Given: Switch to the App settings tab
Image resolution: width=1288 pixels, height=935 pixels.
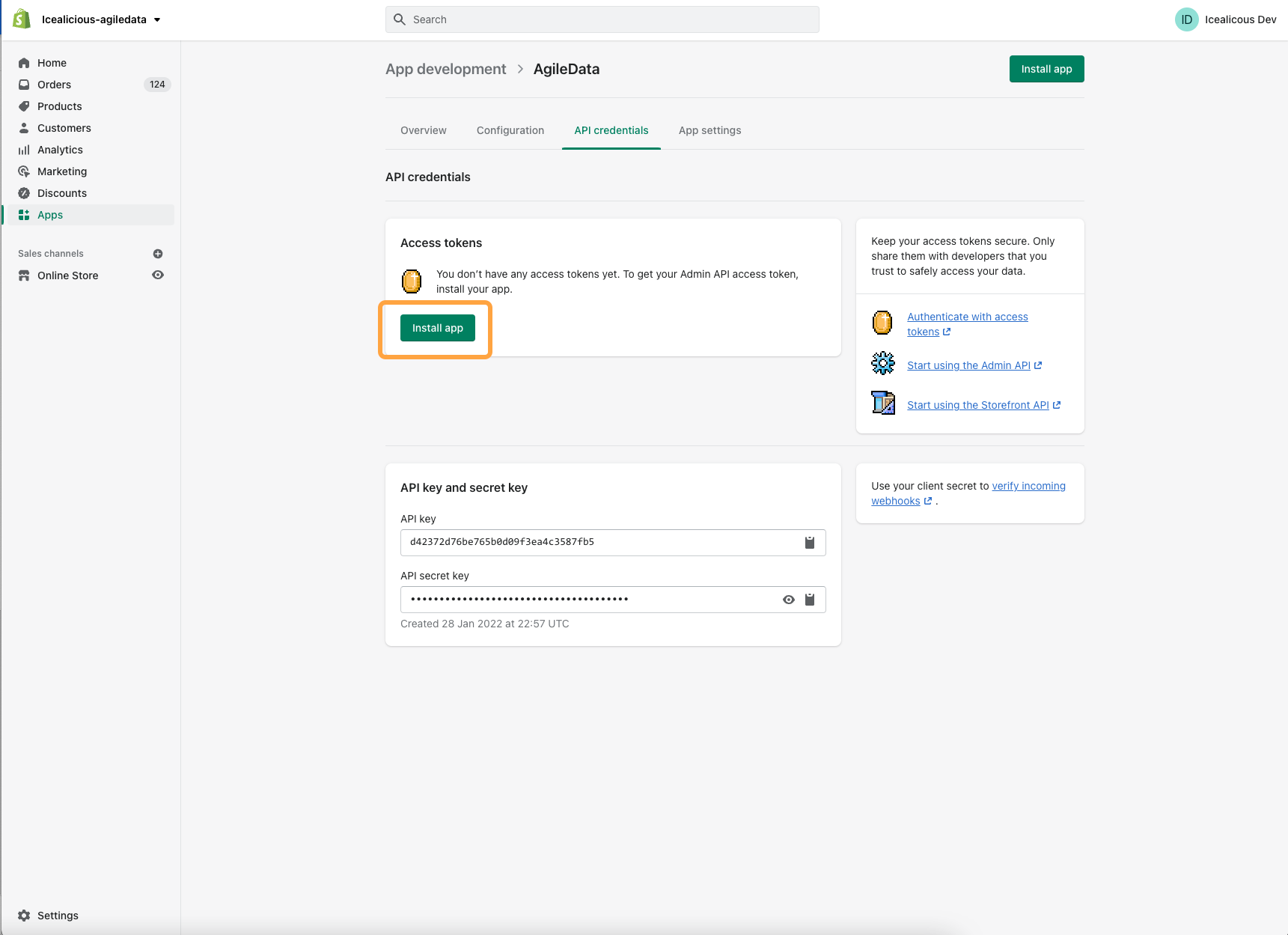Looking at the screenshot, I should point(710,130).
